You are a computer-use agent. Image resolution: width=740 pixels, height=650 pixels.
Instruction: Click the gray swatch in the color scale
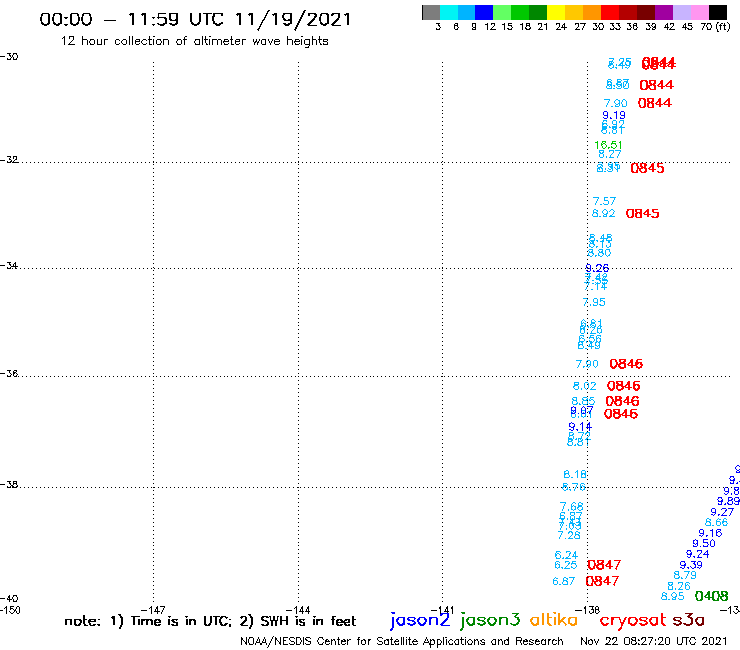pyautogui.click(x=431, y=12)
